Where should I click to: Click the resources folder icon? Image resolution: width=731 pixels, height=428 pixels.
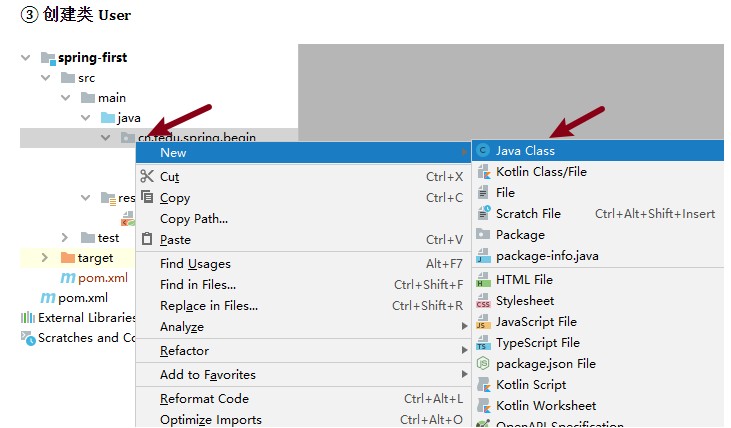[x=108, y=199]
